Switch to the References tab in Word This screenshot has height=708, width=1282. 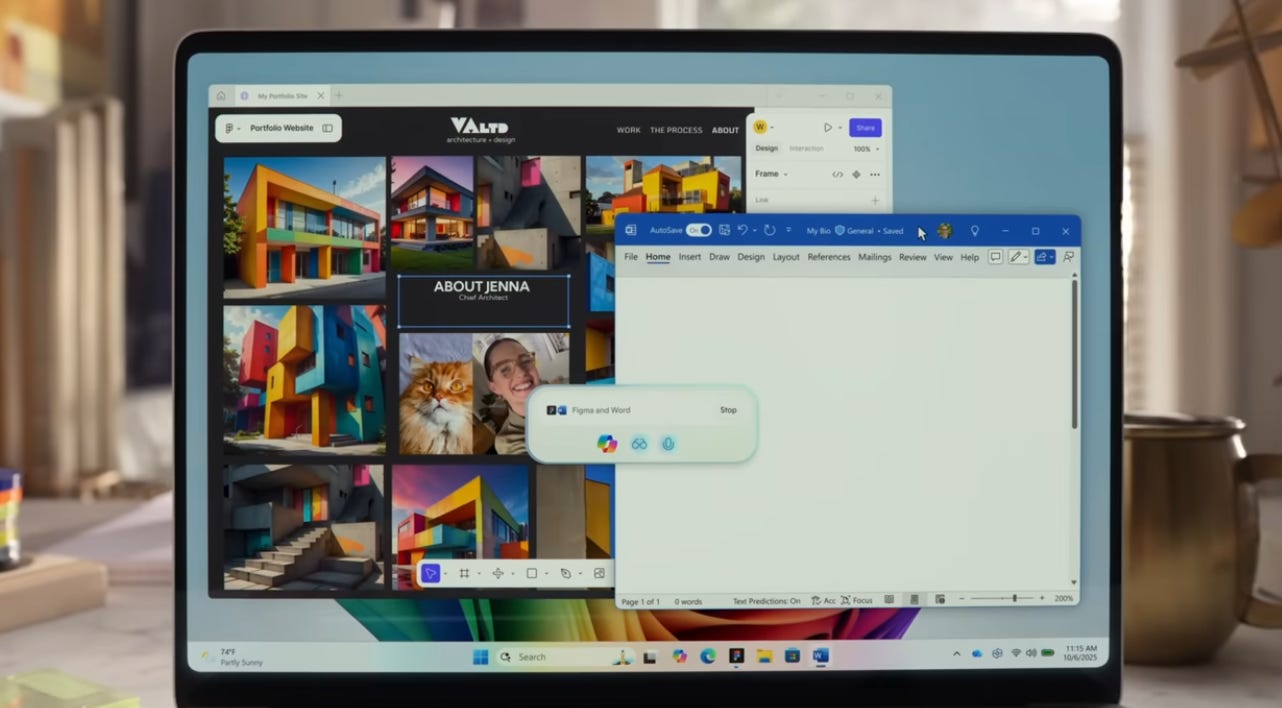(x=829, y=257)
